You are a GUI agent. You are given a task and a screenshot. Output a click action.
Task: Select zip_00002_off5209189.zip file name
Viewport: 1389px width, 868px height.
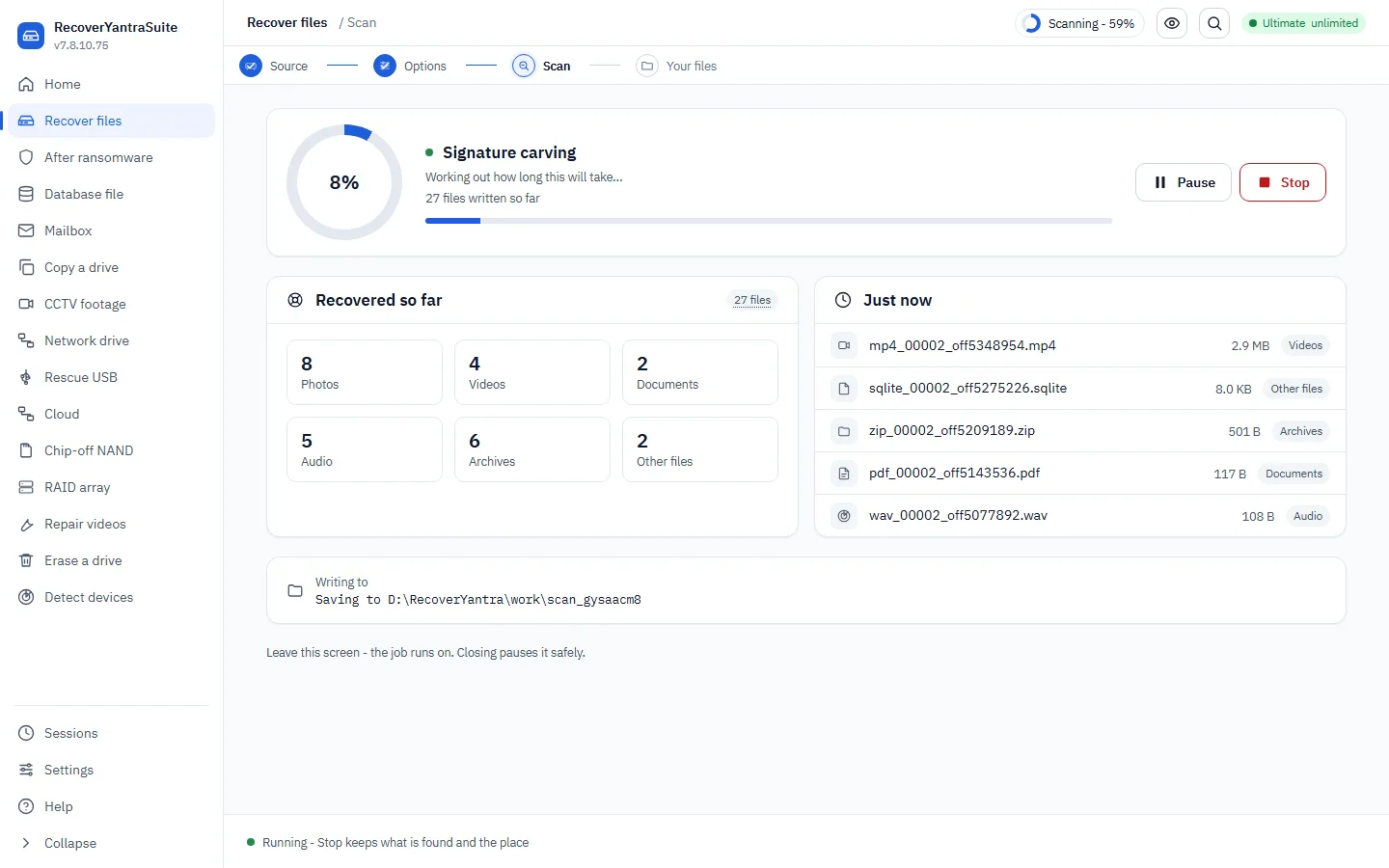point(952,430)
